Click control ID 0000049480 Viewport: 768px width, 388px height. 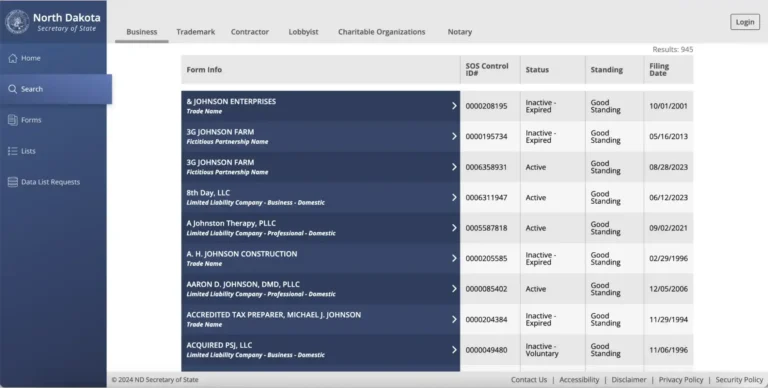click(x=486, y=350)
